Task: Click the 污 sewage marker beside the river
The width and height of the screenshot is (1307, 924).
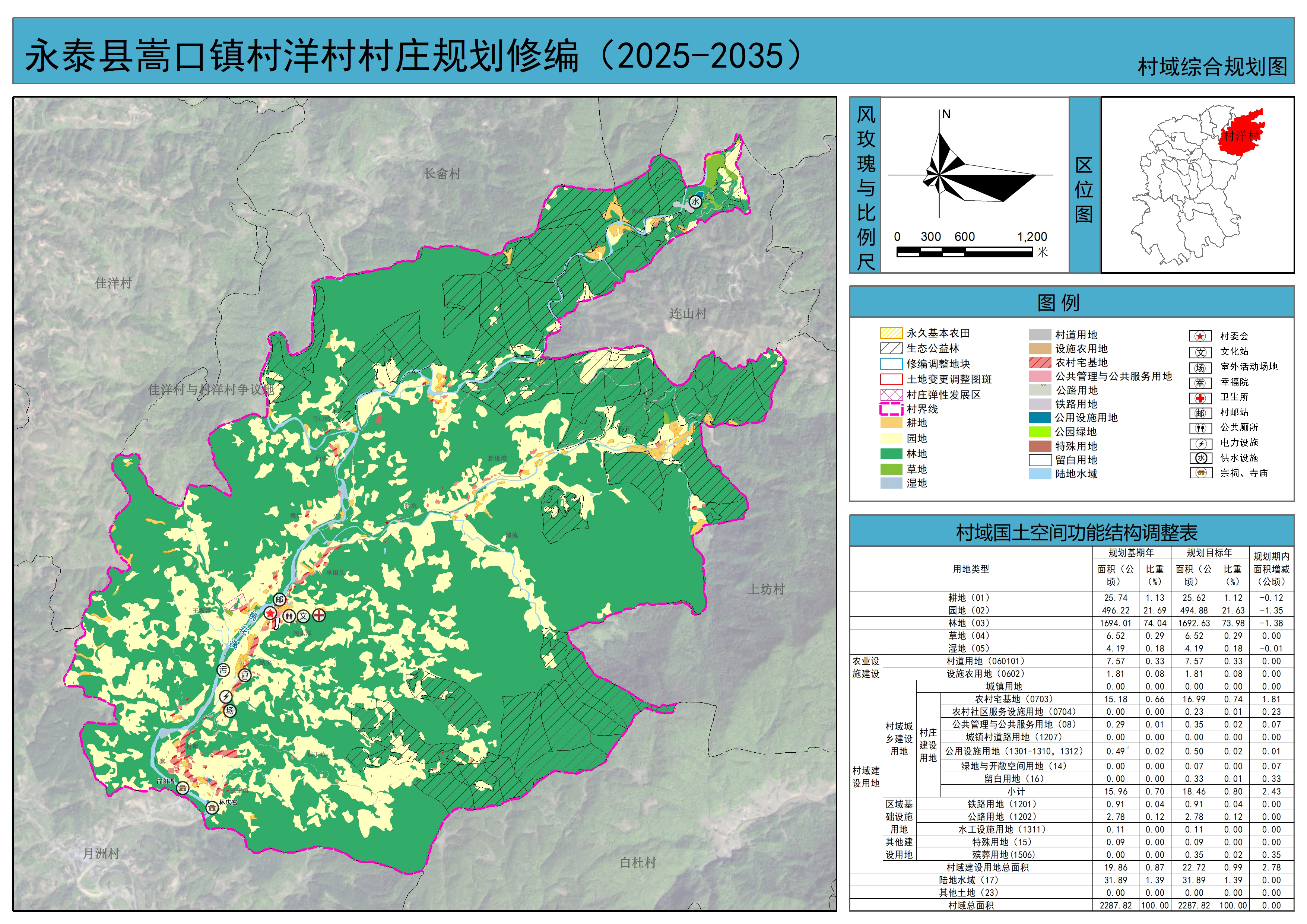Action: coord(223,670)
